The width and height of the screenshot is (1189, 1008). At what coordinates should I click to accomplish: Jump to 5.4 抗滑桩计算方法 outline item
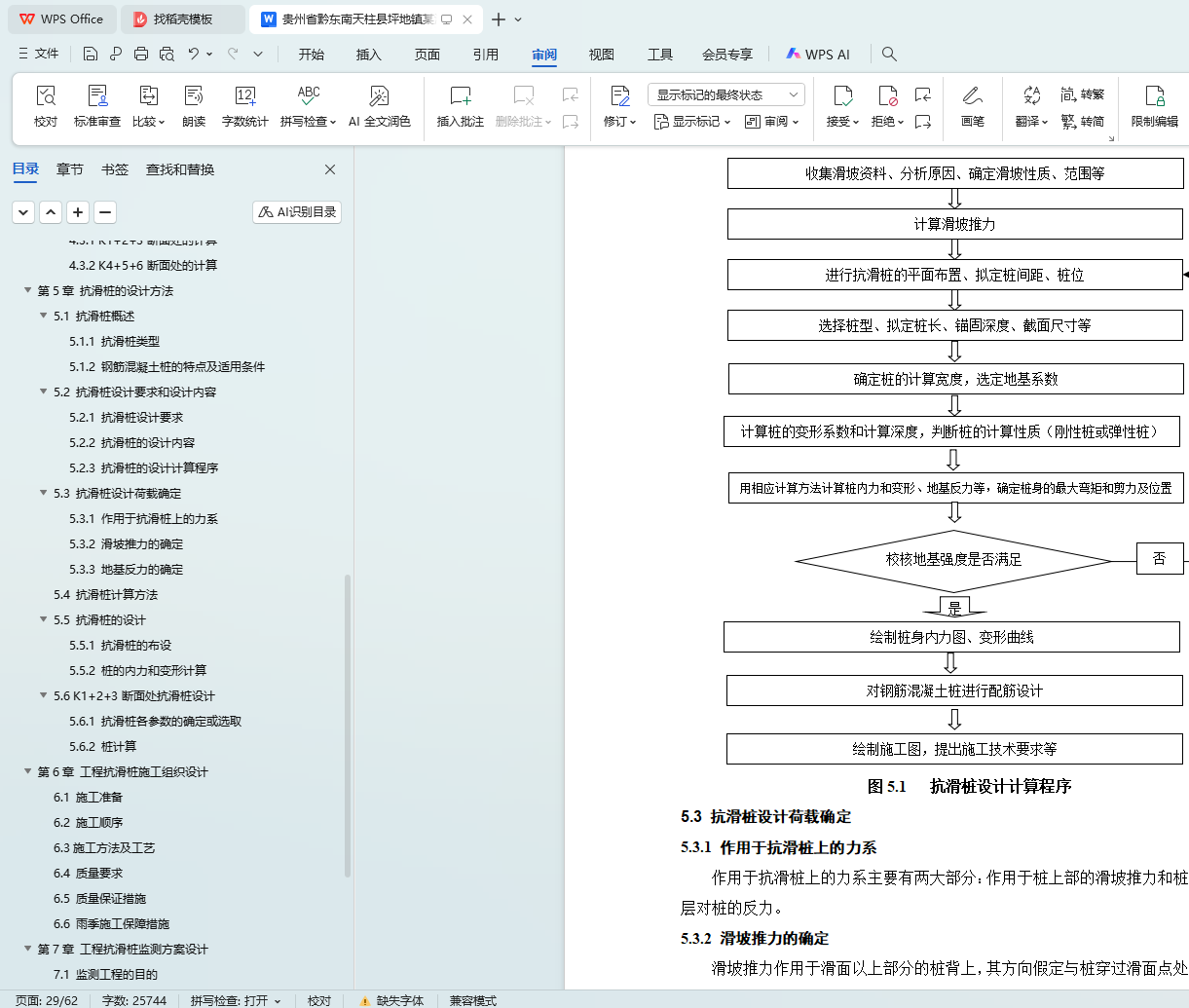[105, 594]
